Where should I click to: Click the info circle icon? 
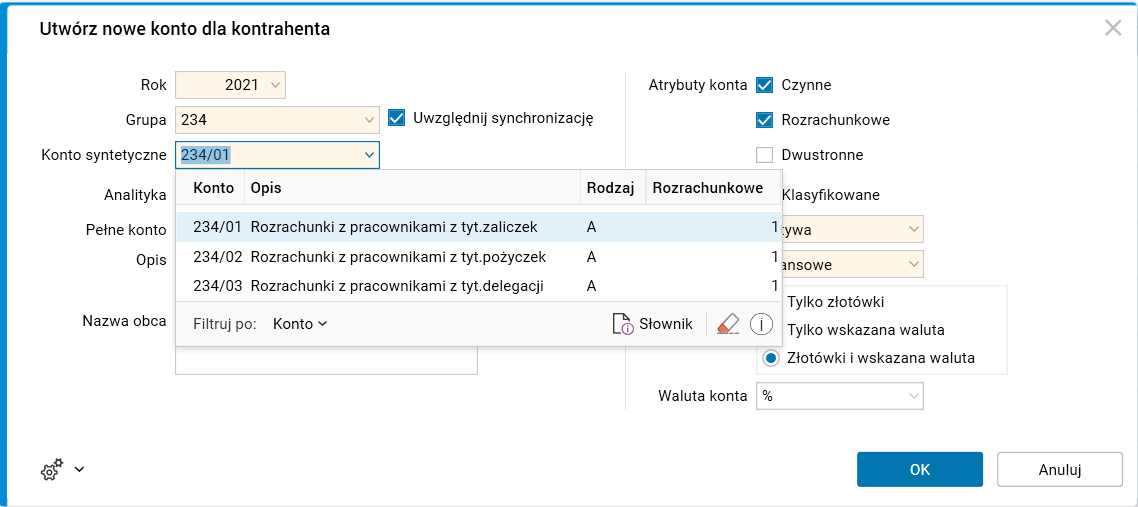[x=762, y=324]
